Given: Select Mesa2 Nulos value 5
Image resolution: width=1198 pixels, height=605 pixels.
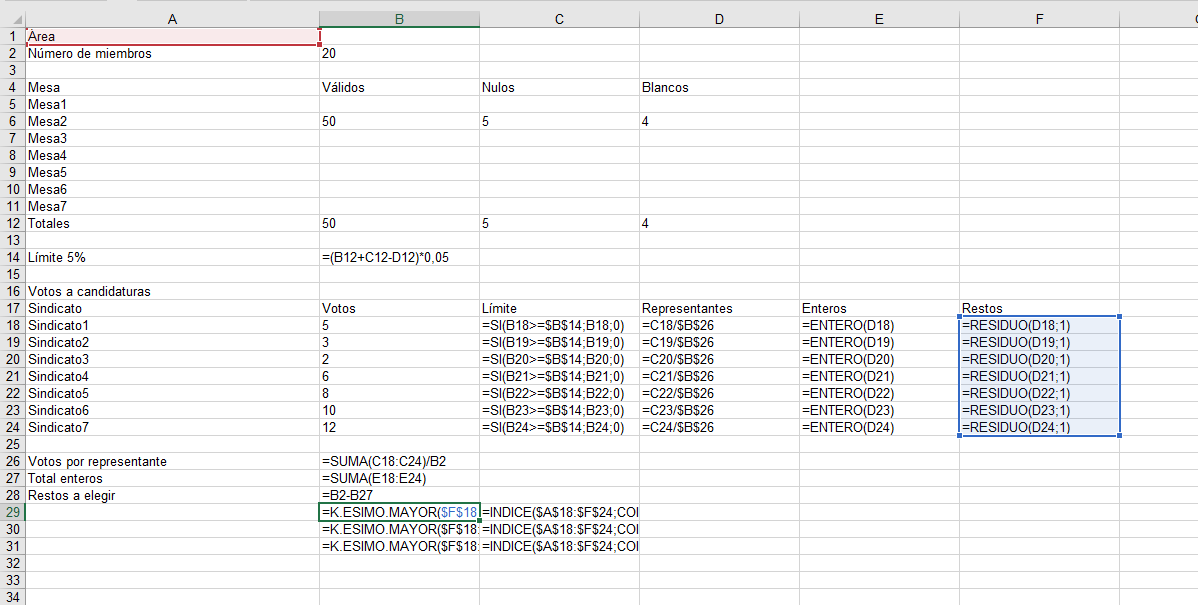Looking at the screenshot, I should coord(559,121).
